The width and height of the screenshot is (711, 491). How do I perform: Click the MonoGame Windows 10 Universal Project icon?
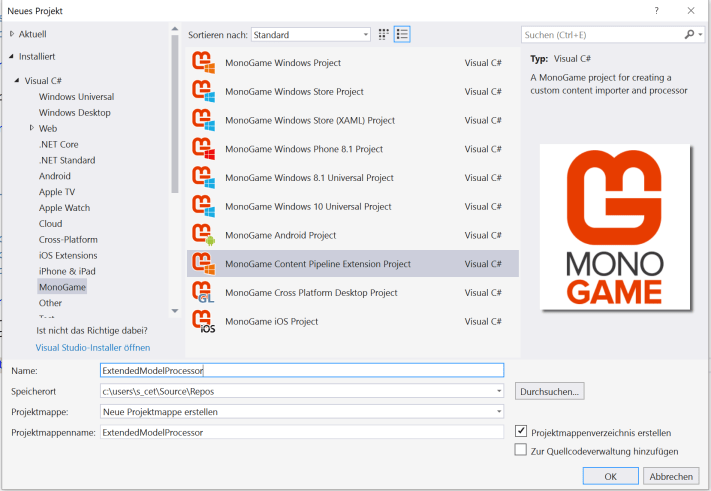pyautogui.click(x=203, y=206)
